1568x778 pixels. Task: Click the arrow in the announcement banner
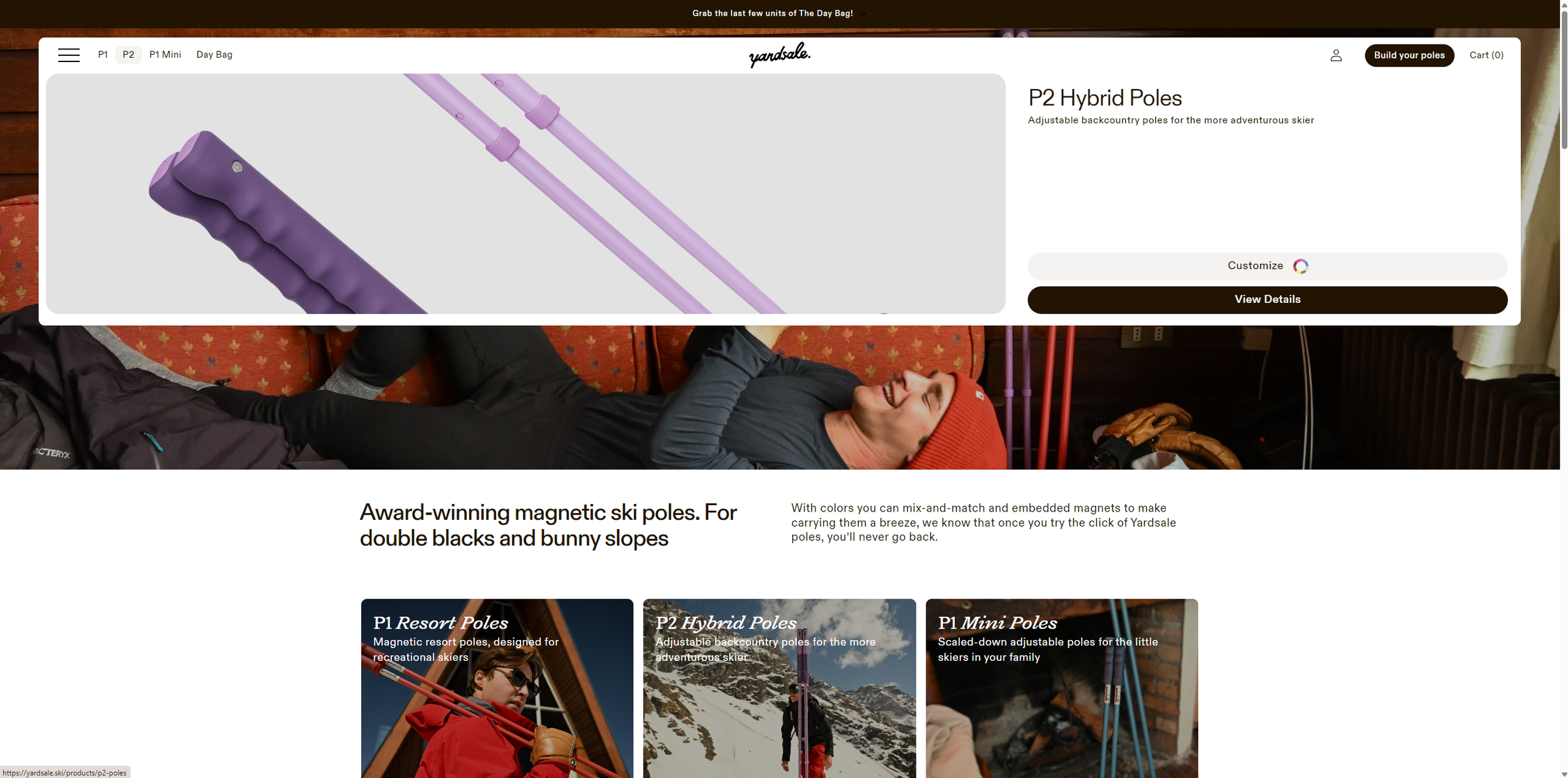pyautogui.click(x=862, y=13)
